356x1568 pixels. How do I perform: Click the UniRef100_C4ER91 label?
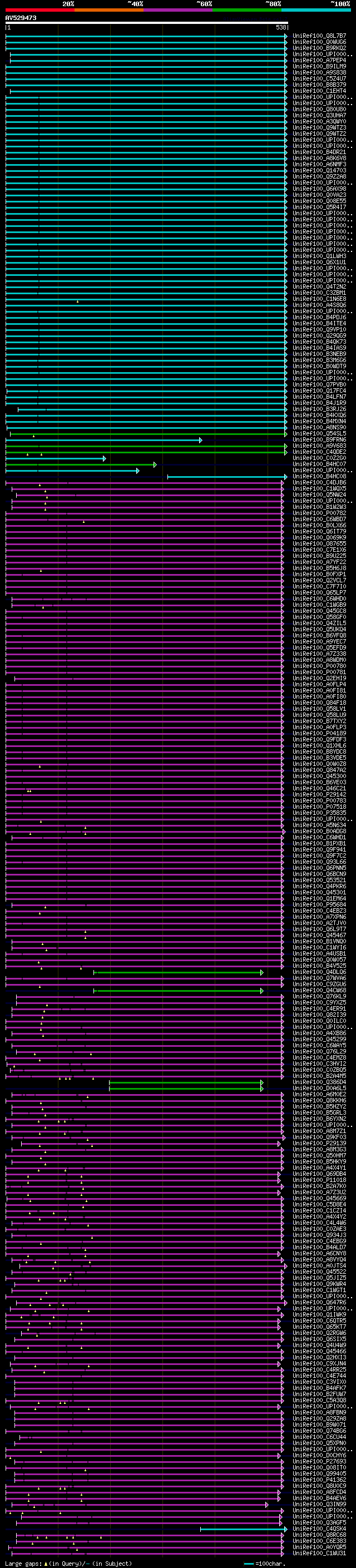pos(319,1009)
